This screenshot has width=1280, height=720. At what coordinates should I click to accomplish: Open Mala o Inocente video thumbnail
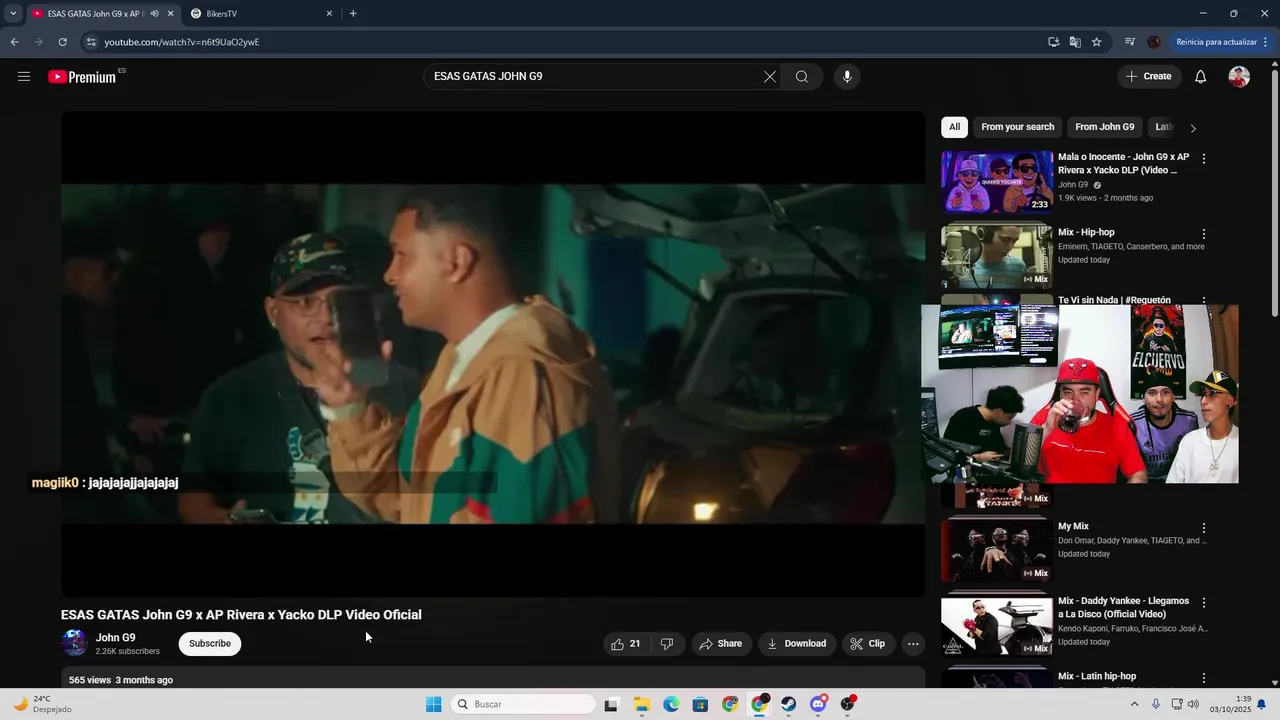click(997, 182)
